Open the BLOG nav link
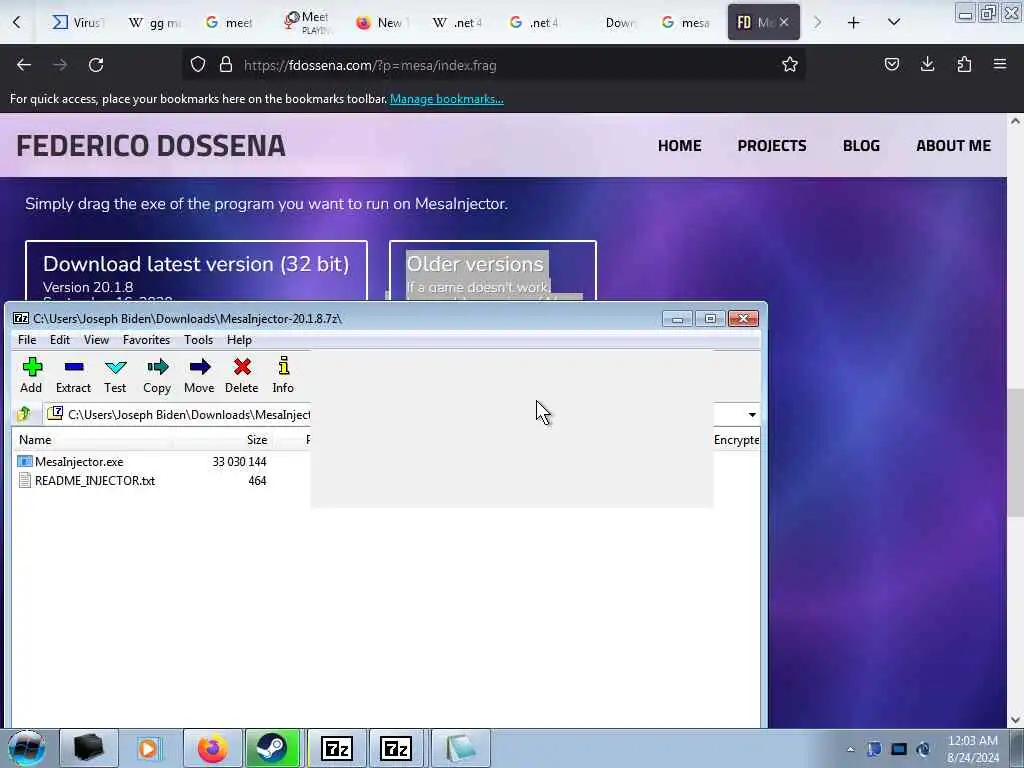This screenshot has width=1024, height=768. click(x=861, y=146)
